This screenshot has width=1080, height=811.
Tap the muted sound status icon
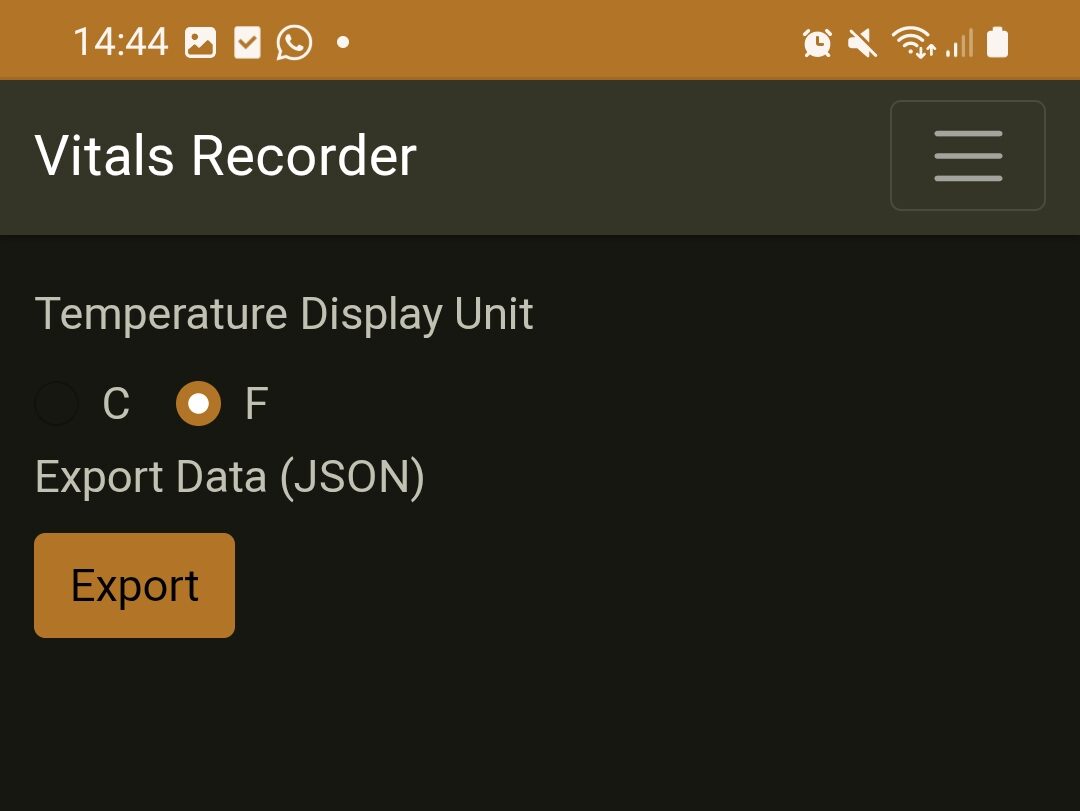point(862,43)
